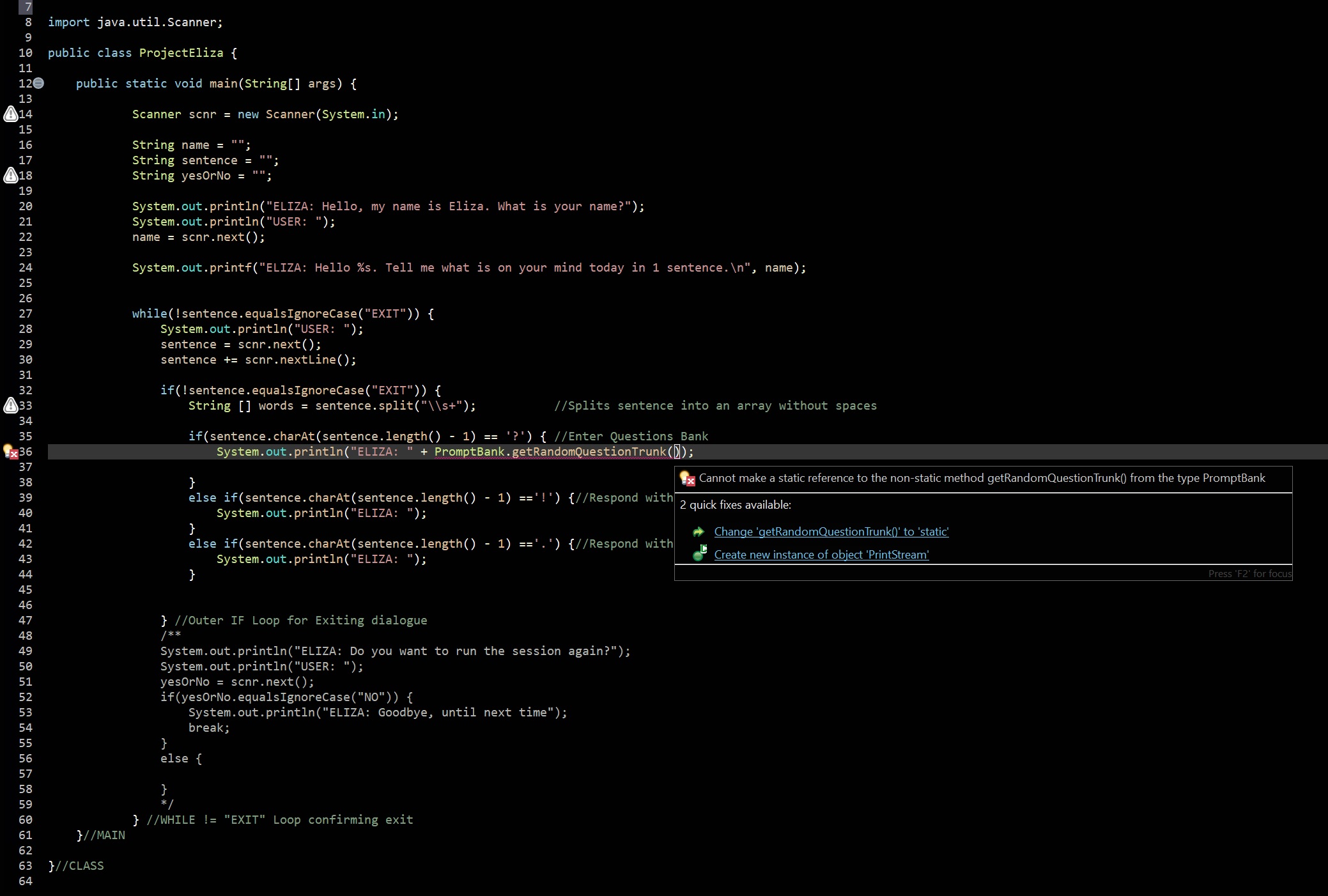Click the icon beside the 'PrintStream' quick fix
1328x896 pixels.
click(699, 555)
